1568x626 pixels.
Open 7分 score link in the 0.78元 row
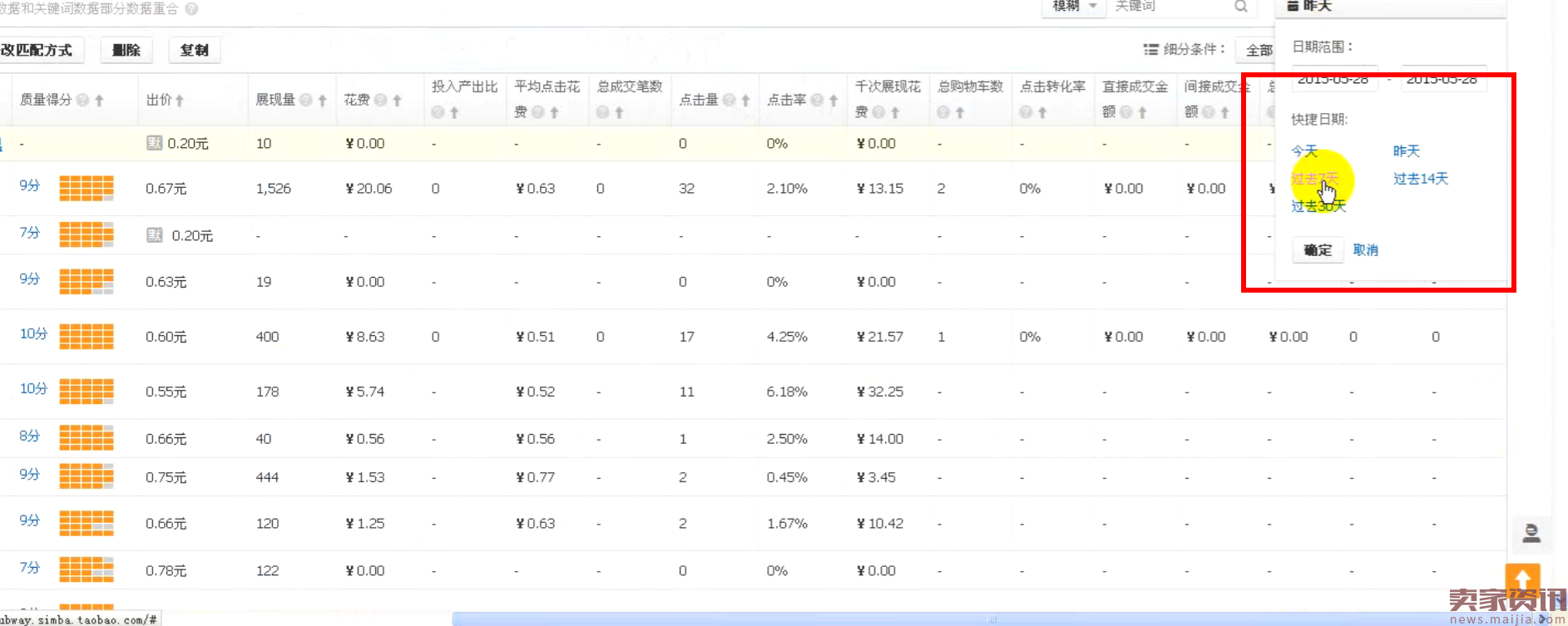point(30,568)
